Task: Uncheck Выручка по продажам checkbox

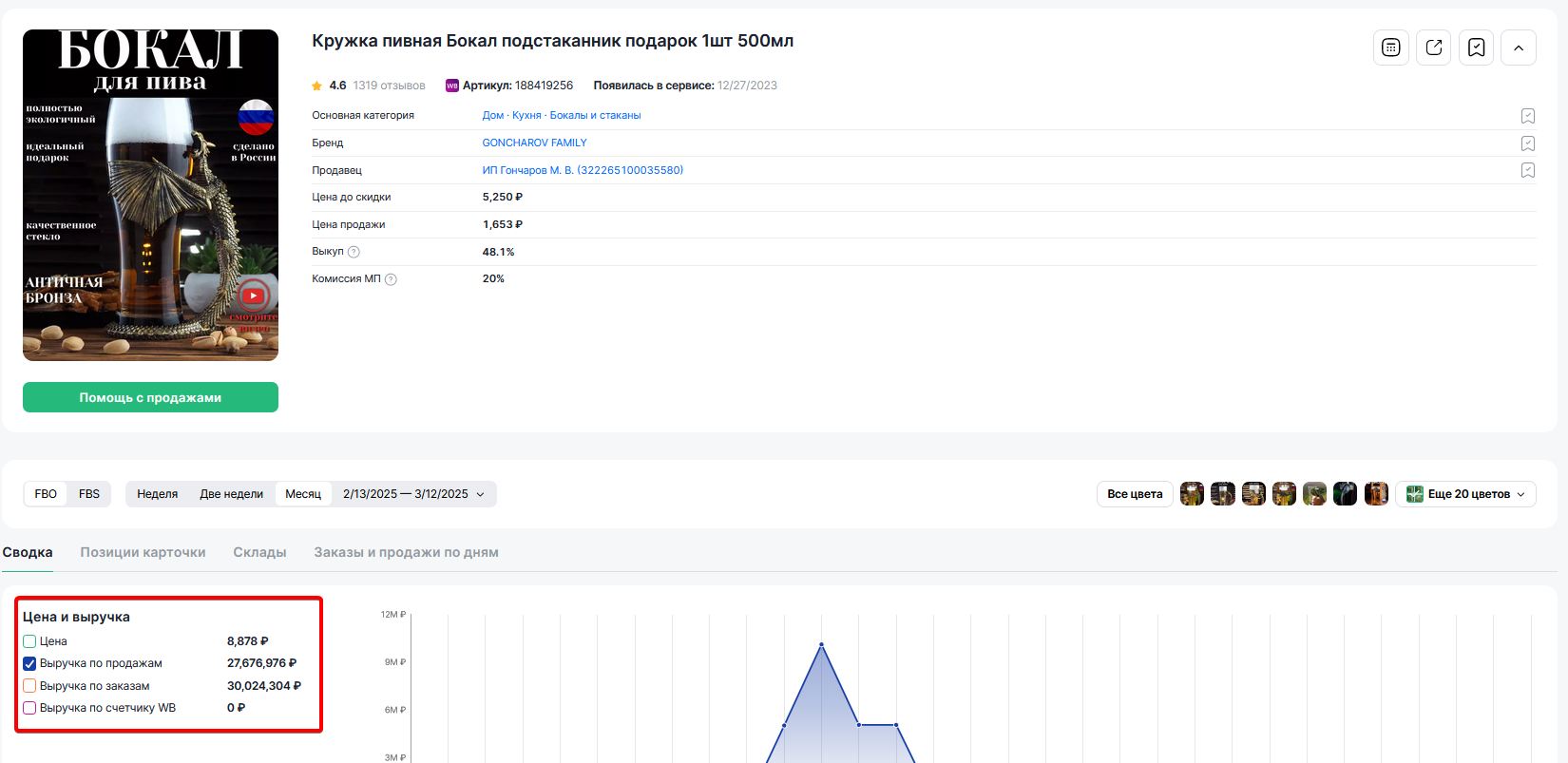Action: [29, 663]
